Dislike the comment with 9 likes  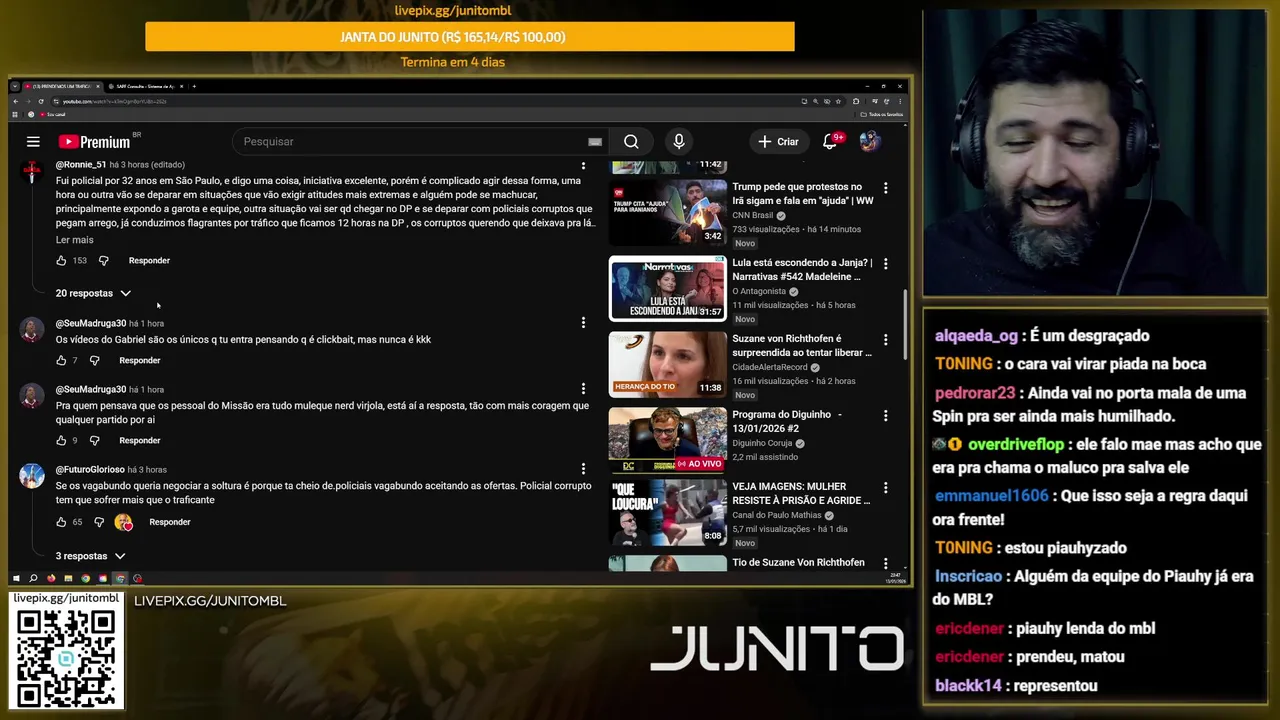[94, 440]
